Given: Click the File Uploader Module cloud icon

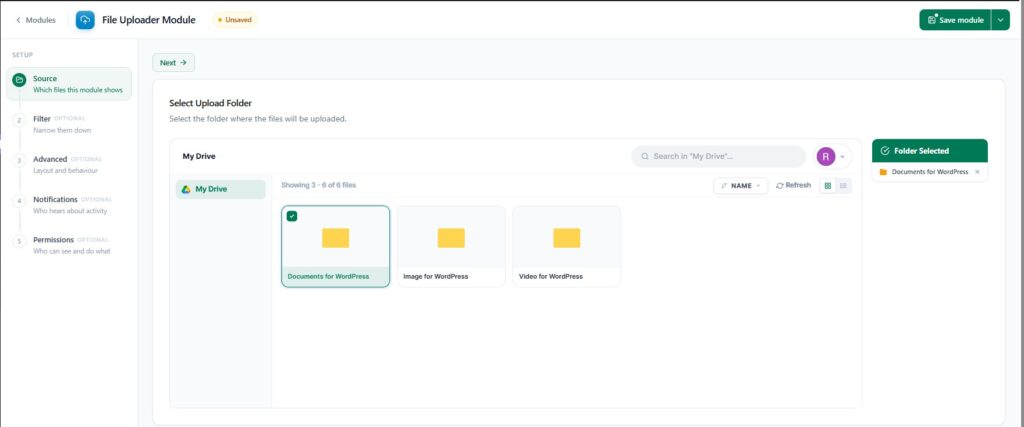Looking at the screenshot, I should pyautogui.click(x=85, y=20).
